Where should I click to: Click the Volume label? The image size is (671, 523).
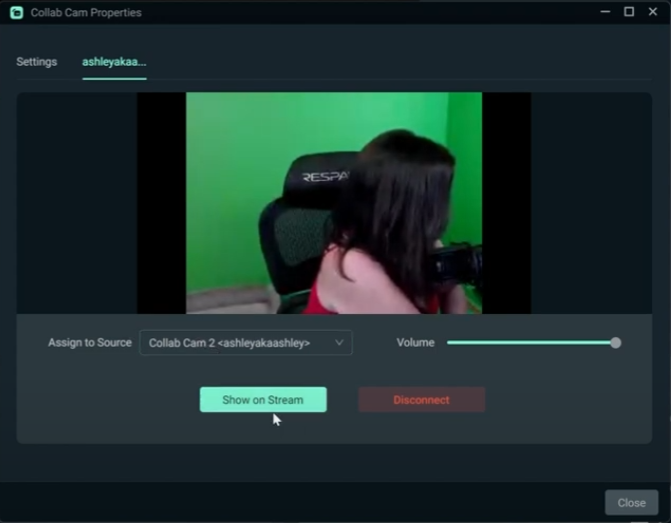coord(416,343)
